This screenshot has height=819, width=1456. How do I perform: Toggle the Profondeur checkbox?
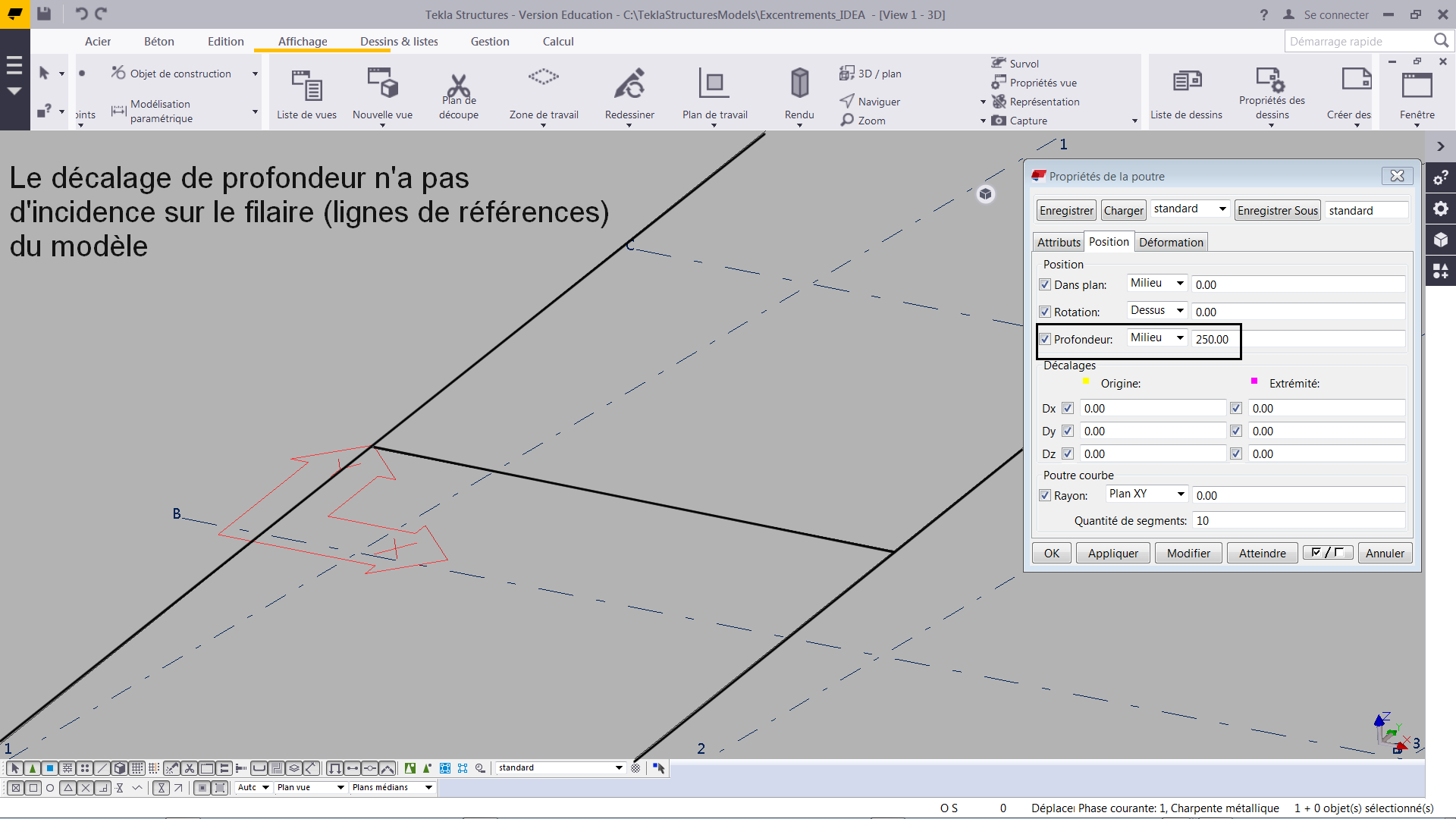pos(1045,339)
